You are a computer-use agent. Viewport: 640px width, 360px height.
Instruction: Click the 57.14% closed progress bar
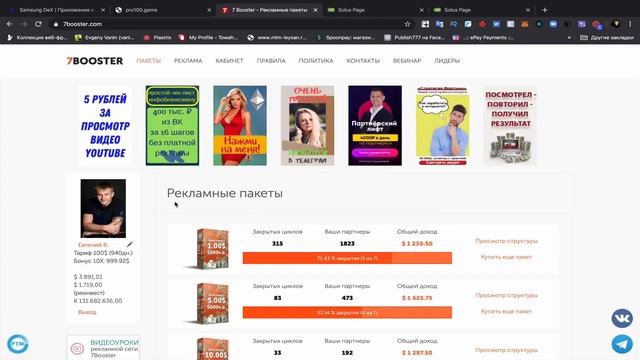[x=347, y=313]
